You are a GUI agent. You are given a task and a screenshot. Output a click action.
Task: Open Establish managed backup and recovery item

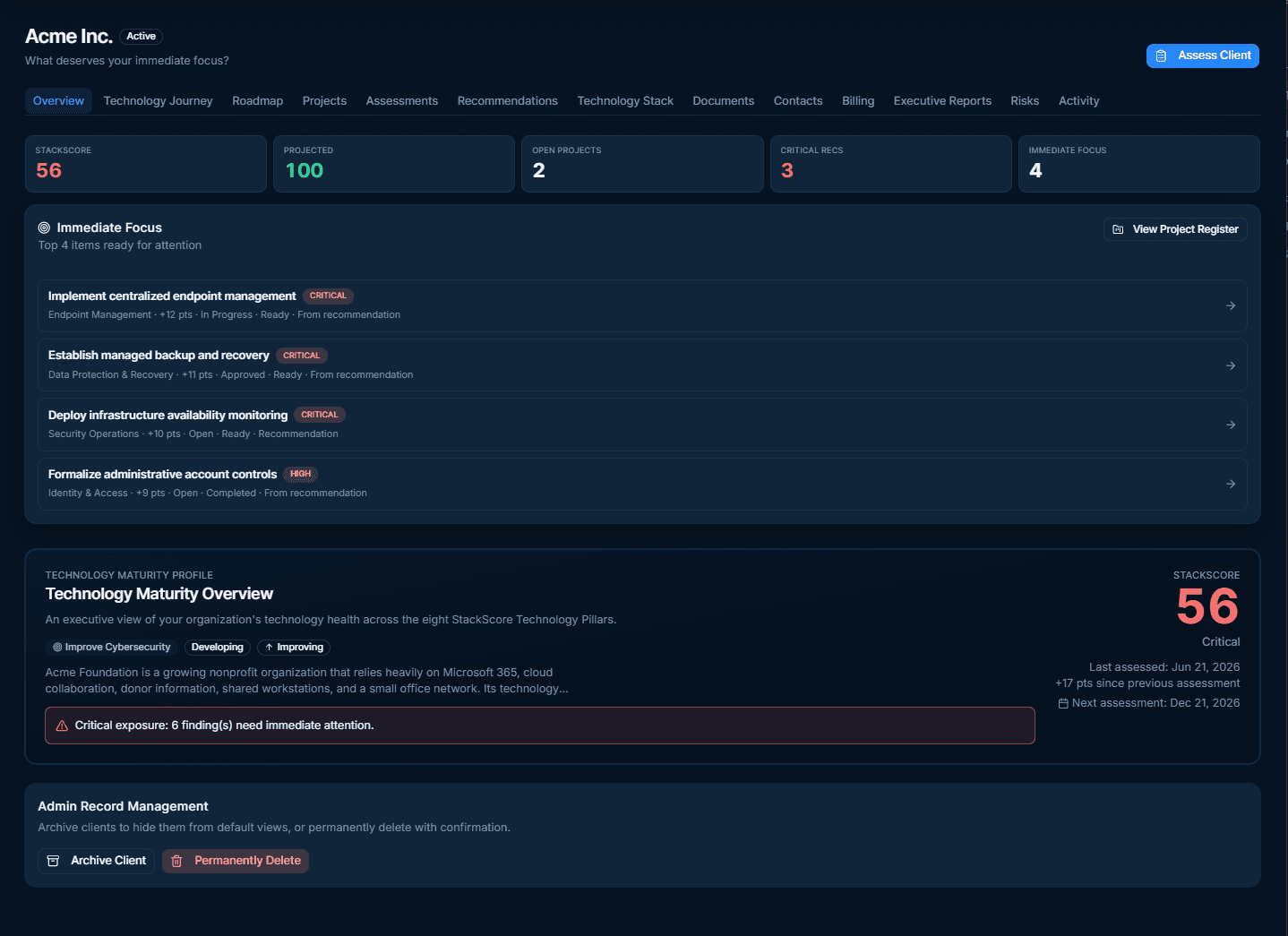click(642, 365)
